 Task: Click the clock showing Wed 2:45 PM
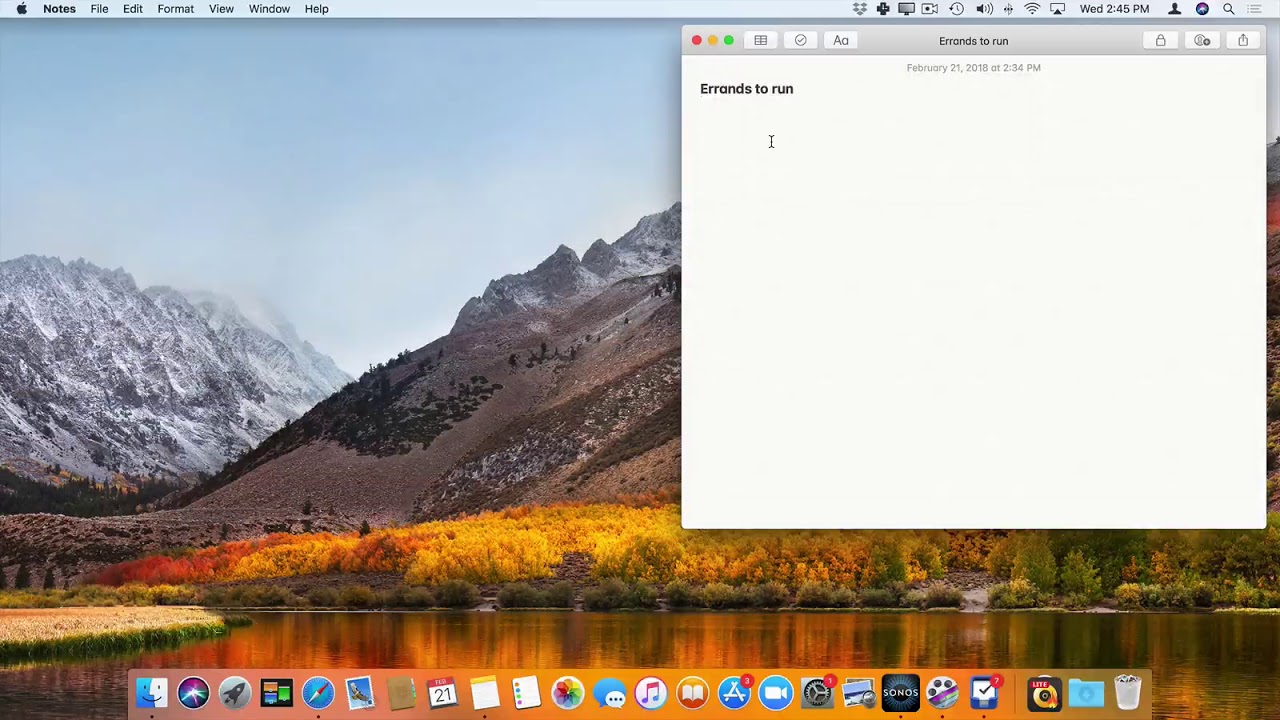point(1114,9)
